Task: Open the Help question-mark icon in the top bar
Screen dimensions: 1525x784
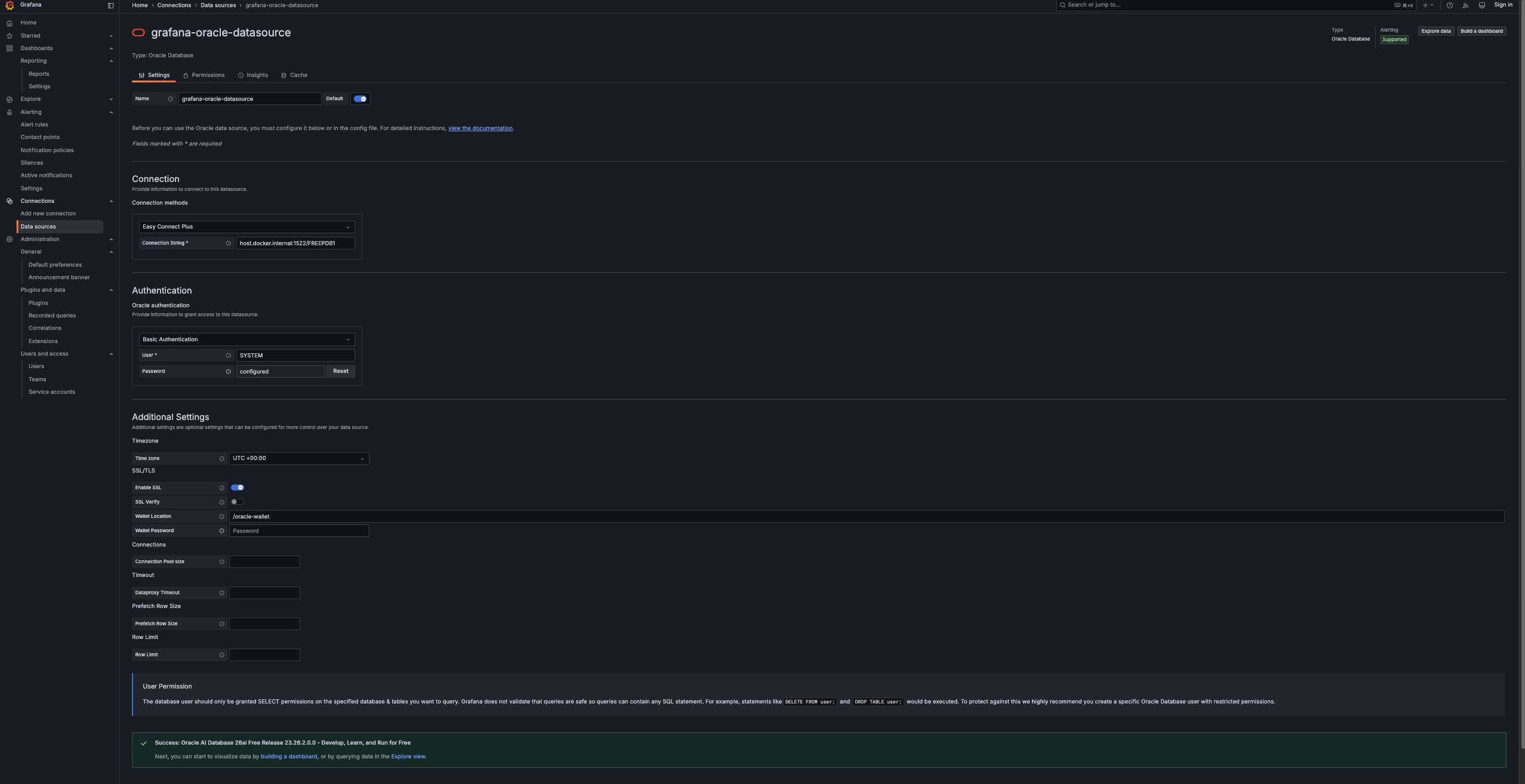Action: 1450,5
